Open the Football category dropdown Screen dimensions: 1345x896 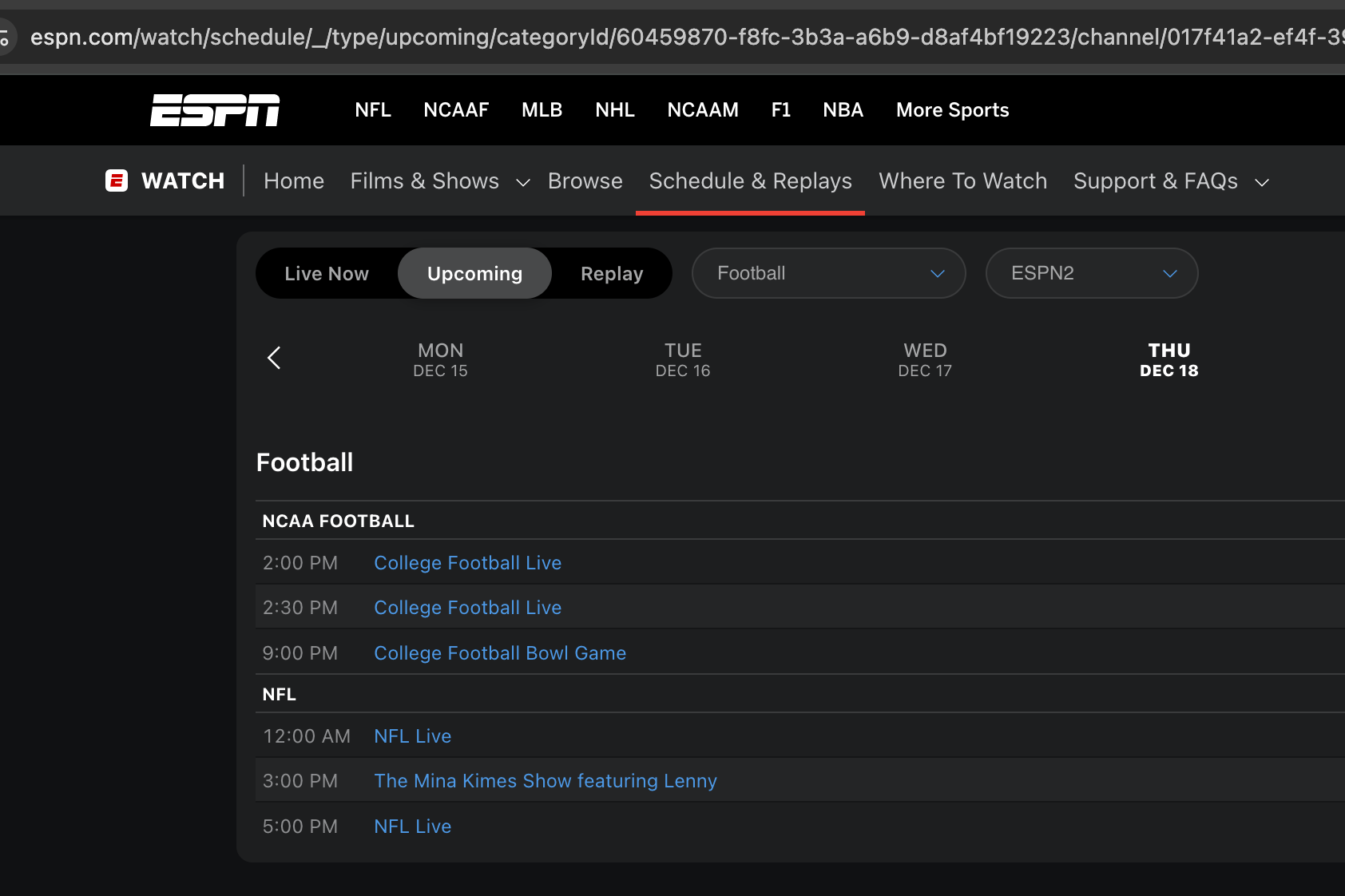tap(828, 274)
